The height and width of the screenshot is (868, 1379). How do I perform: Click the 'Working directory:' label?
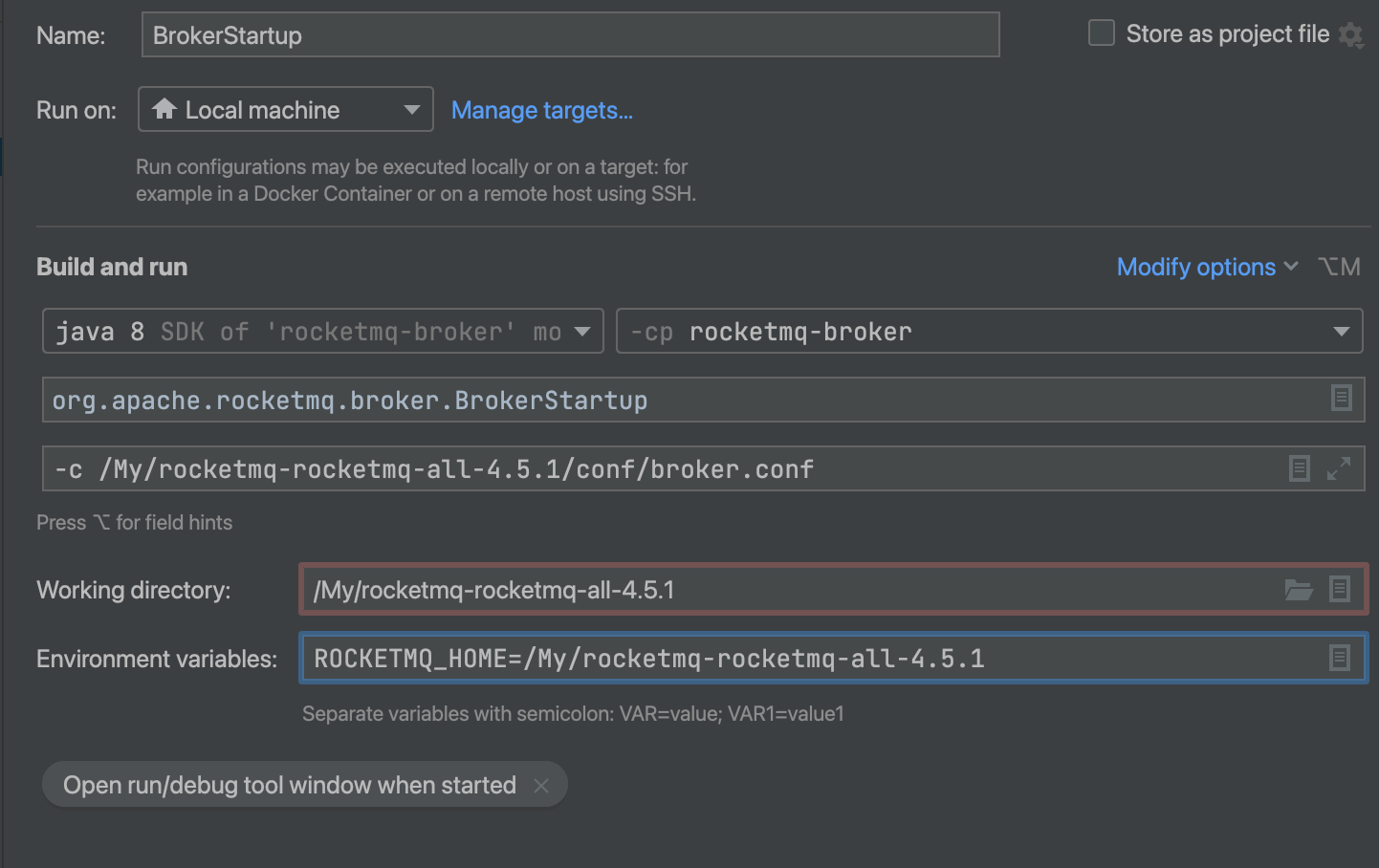[134, 590]
